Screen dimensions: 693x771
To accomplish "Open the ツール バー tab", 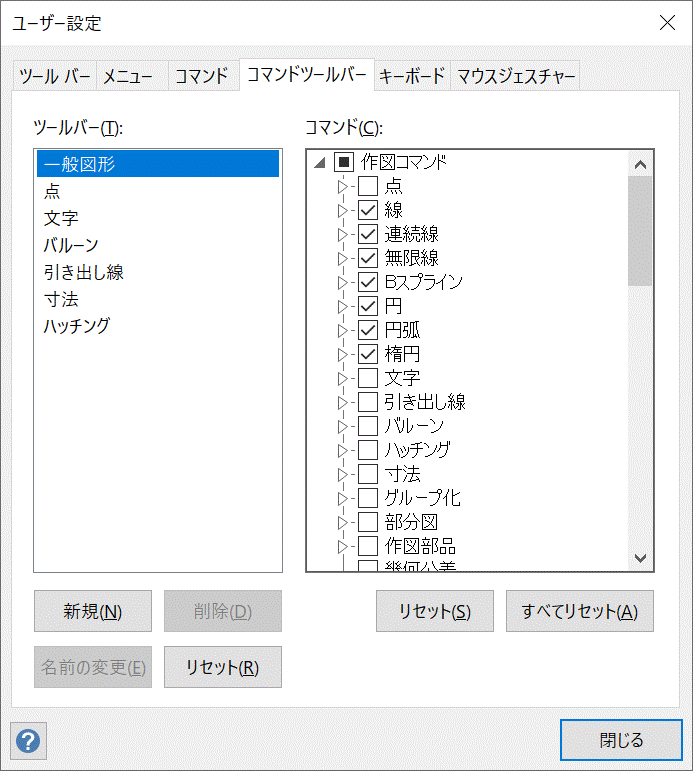I will tap(54, 76).
